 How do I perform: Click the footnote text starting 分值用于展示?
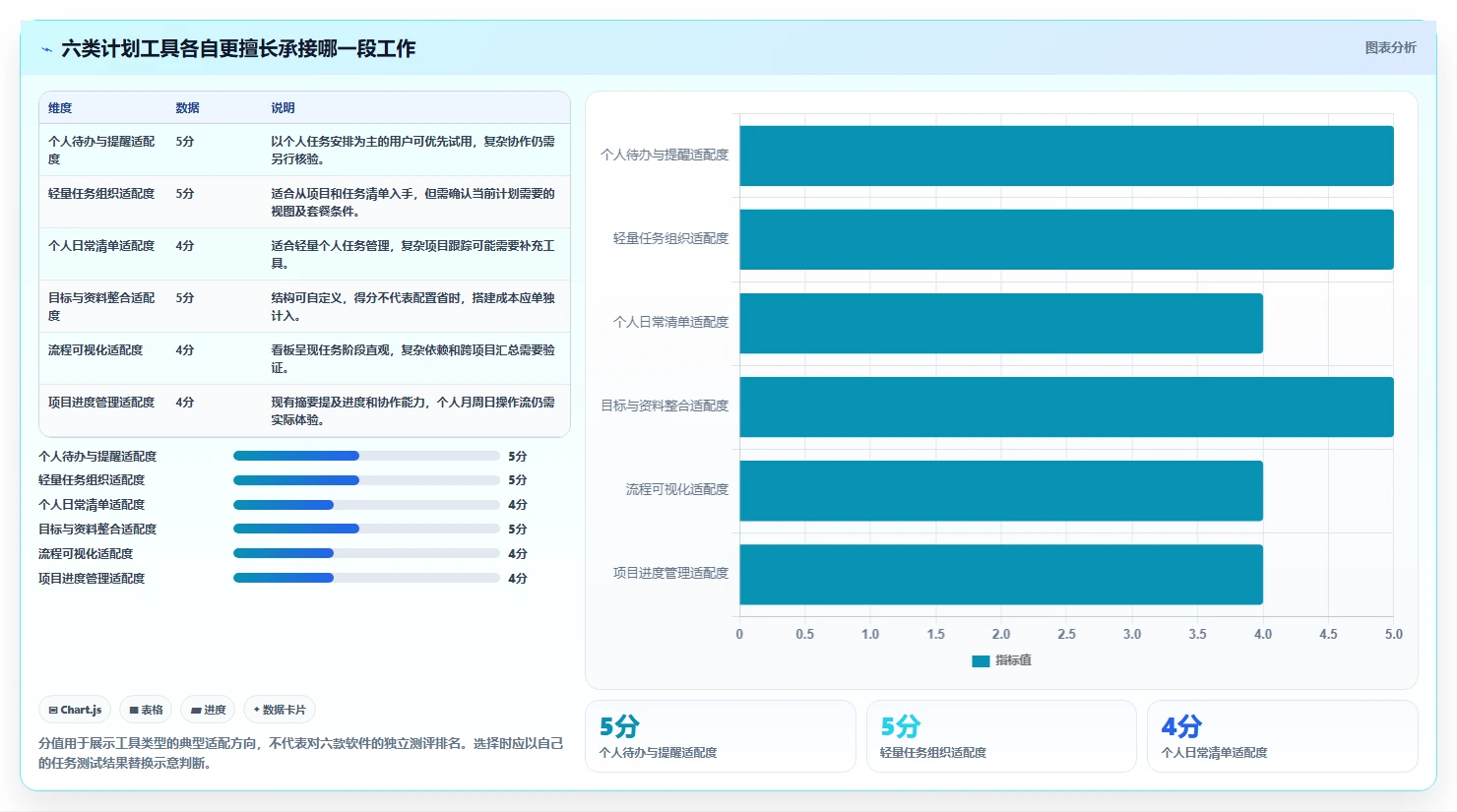(x=301, y=753)
